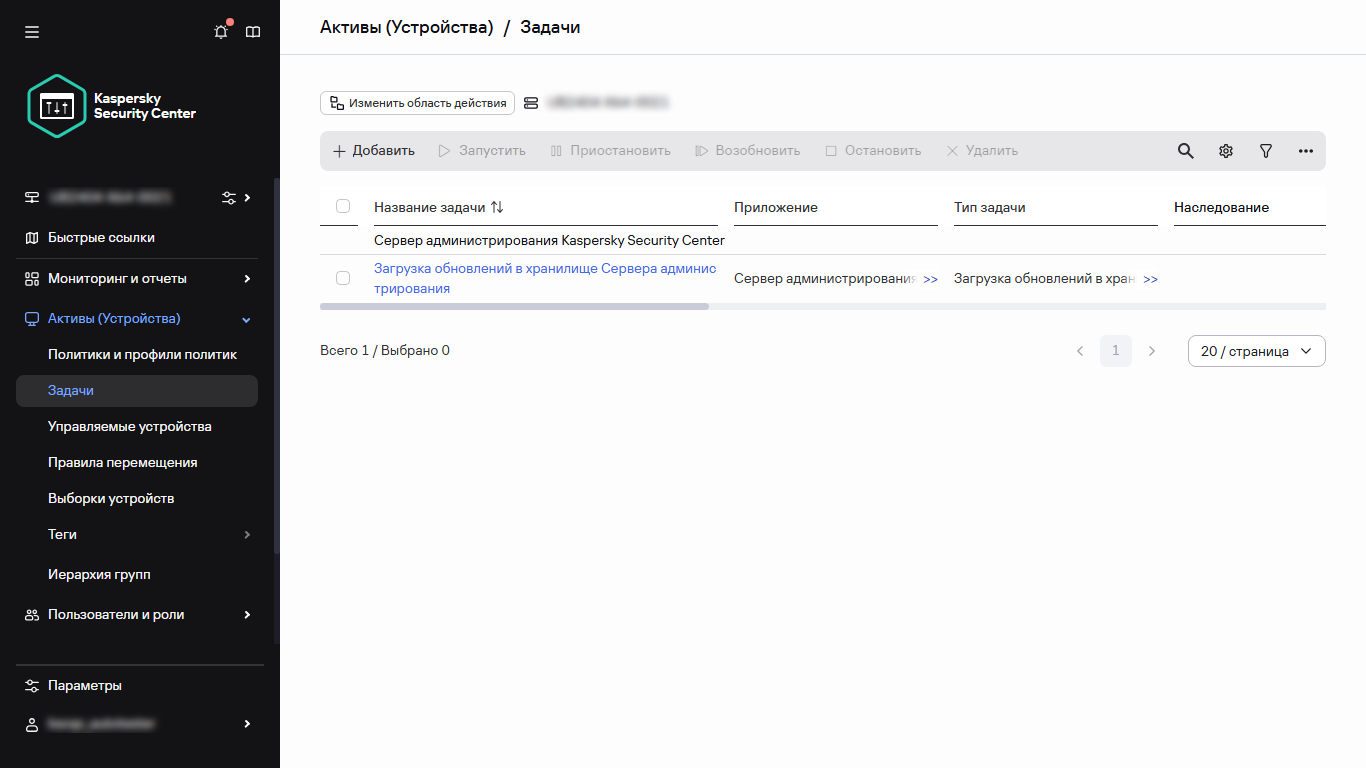The image size is (1366, 768).
Task: Open task Загрузка обновлений в хранилище link
Action: pos(545,279)
